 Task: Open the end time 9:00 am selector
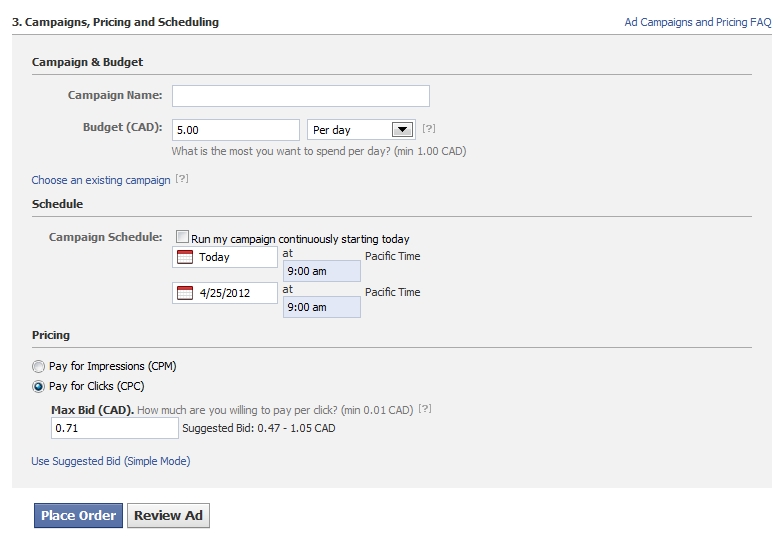(322, 307)
